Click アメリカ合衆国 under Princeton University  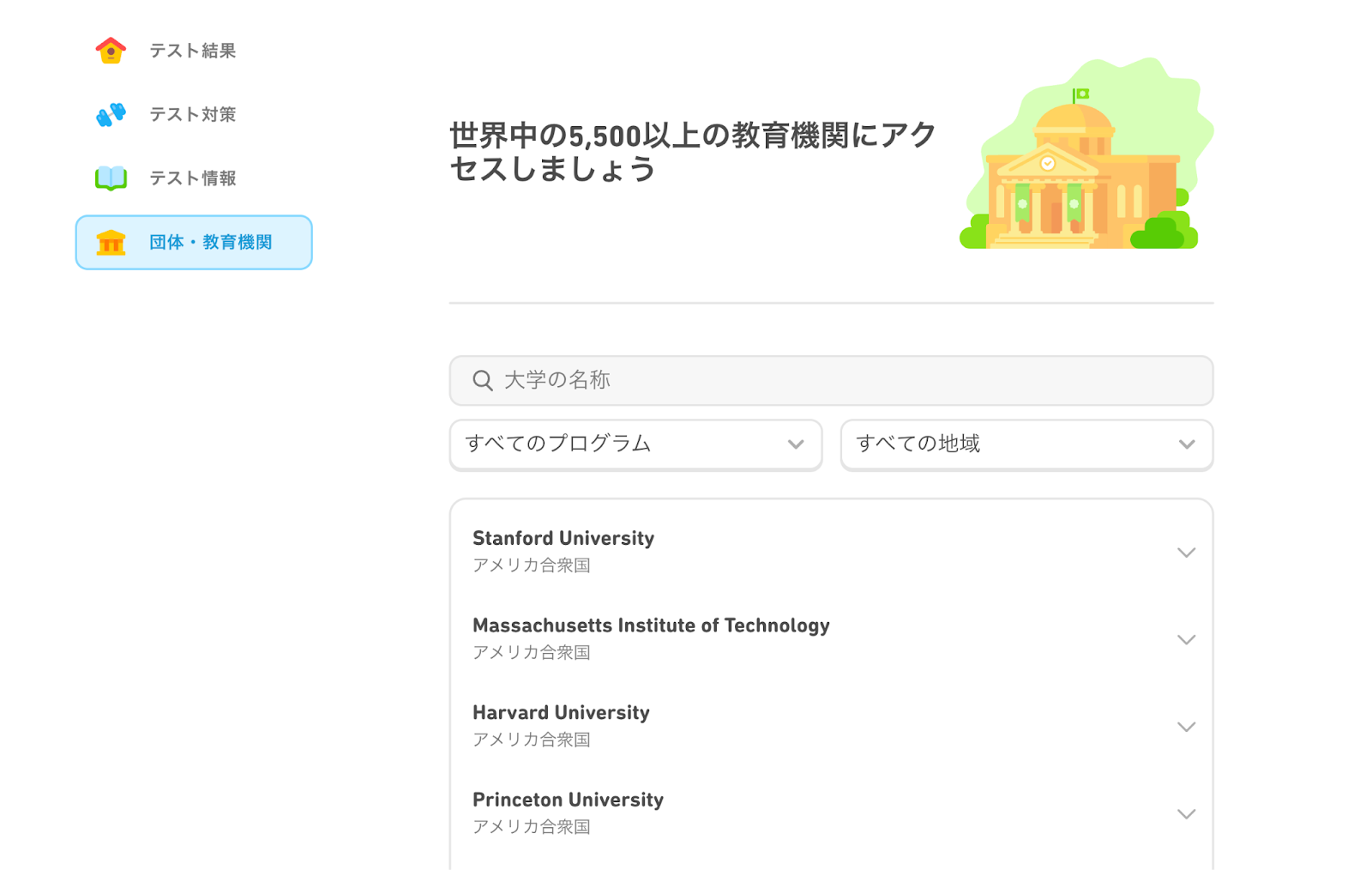click(532, 827)
